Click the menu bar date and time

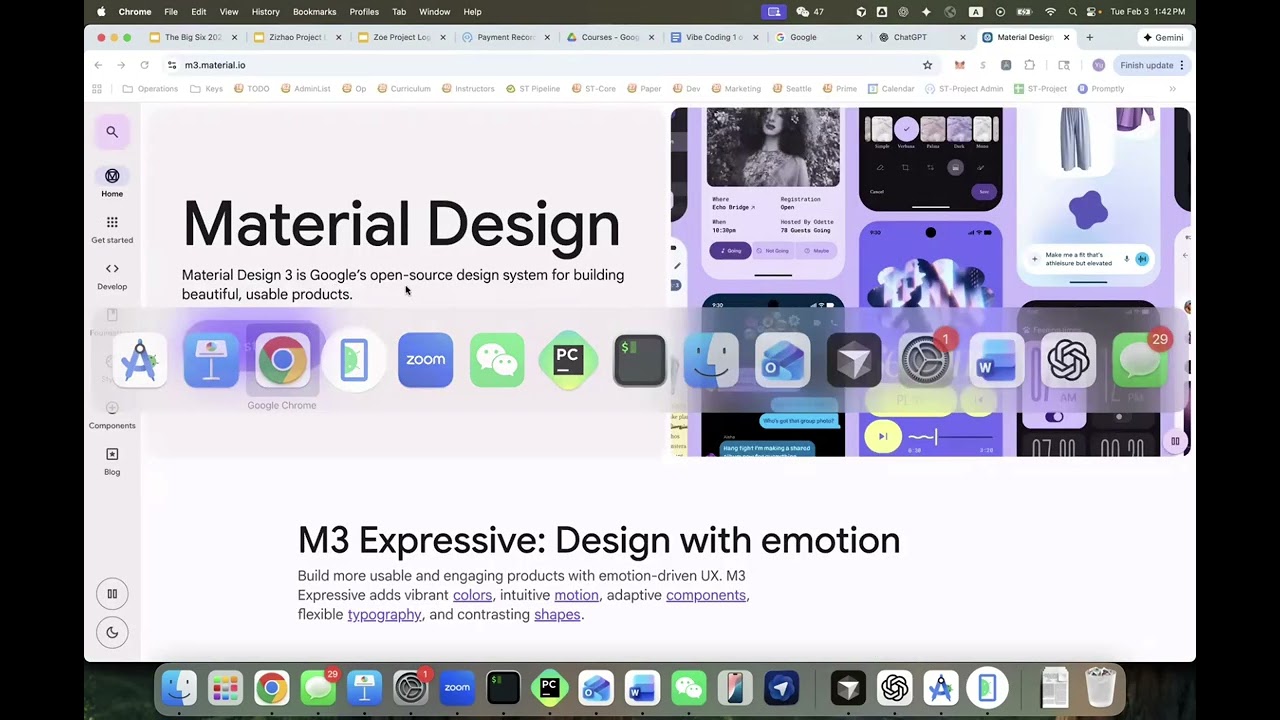[1148, 12]
